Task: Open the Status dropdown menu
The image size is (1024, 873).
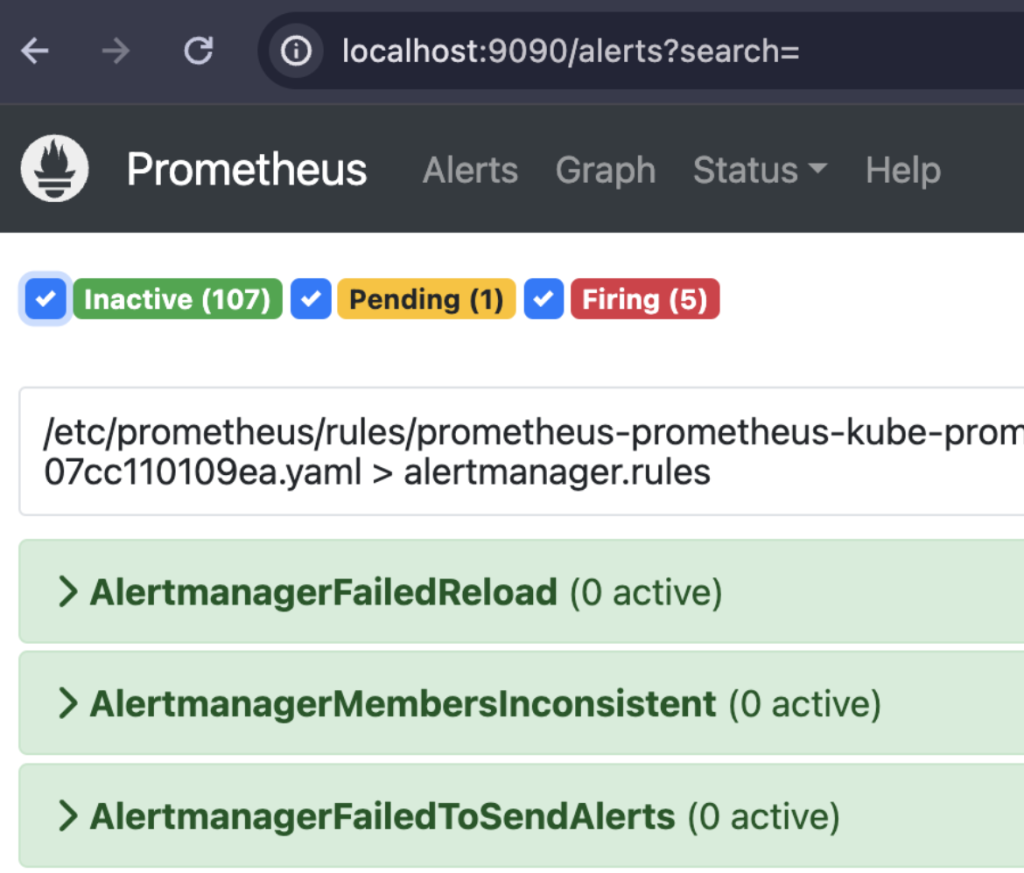Action: 760,170
